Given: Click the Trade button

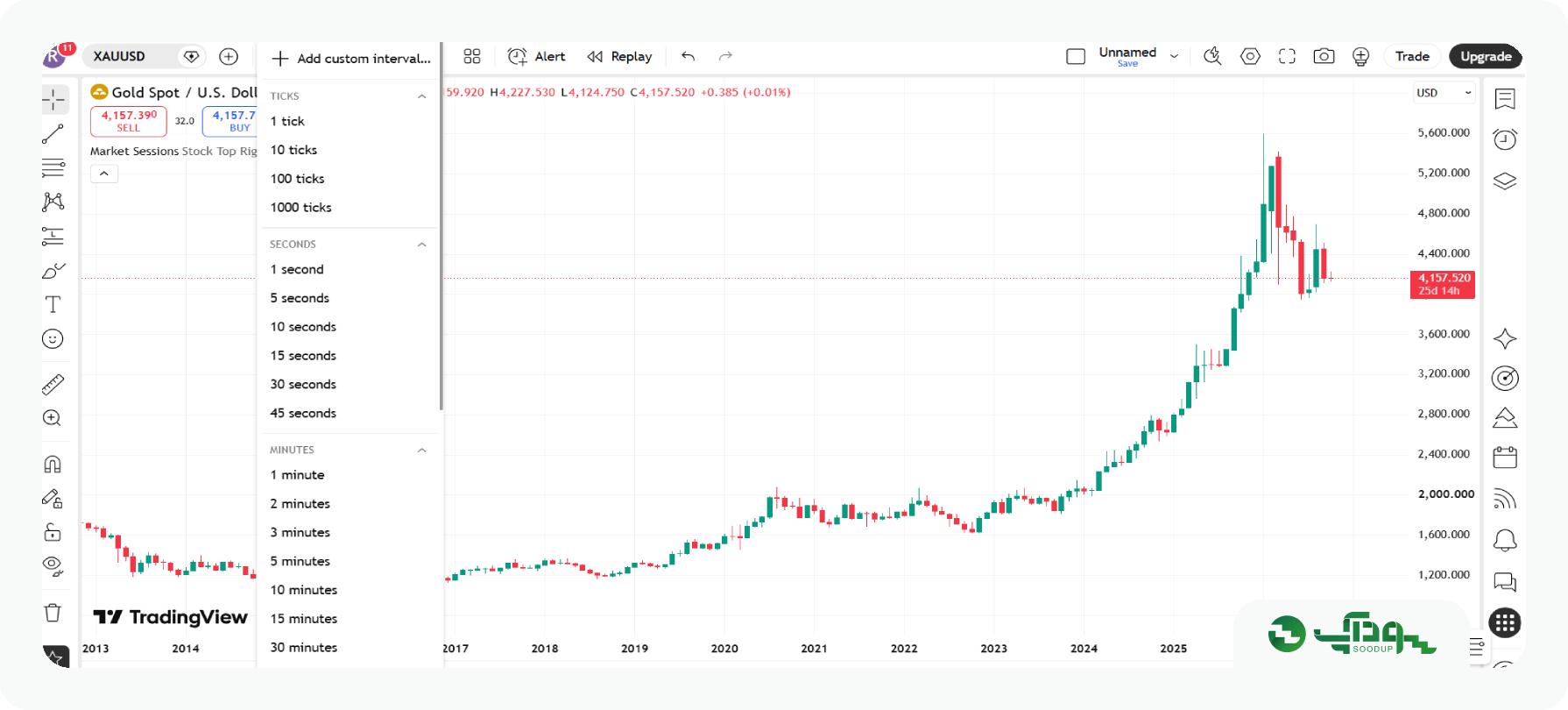Looking at the screenshot, I should coord(1412,56).
